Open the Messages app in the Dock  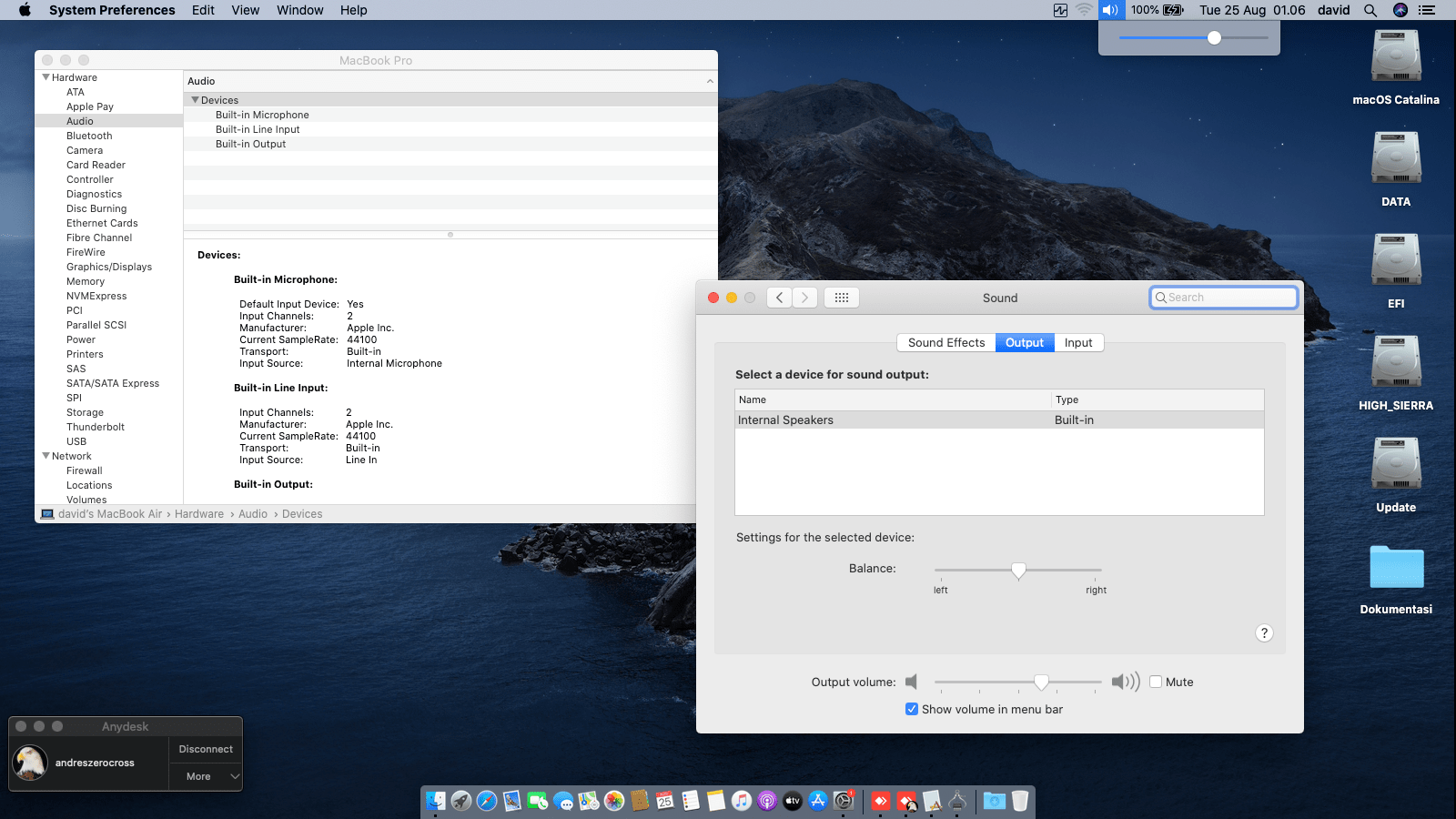(x=563, y=801)
